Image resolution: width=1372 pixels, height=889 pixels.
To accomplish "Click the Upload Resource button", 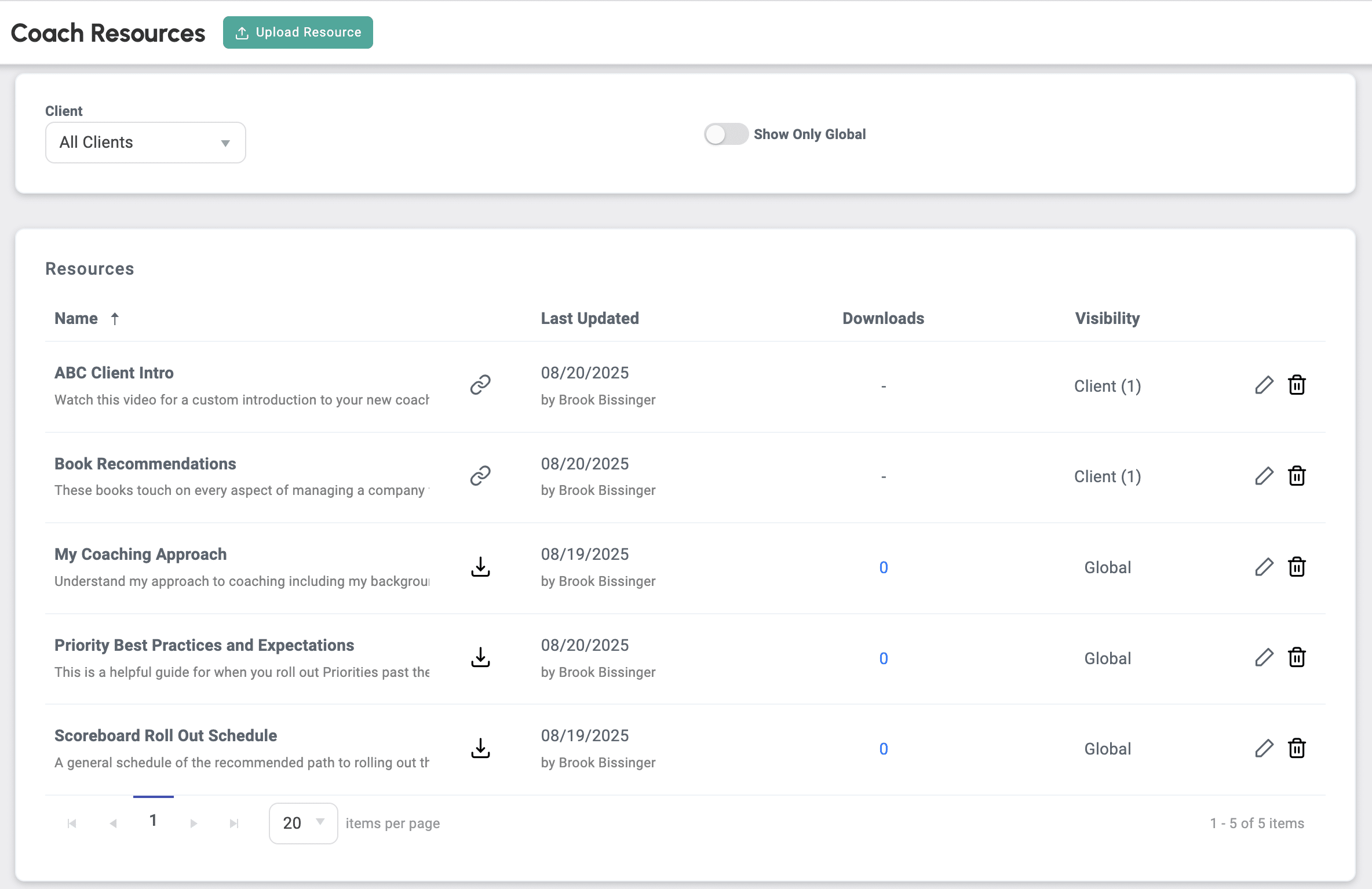I will tap(298, 32).
